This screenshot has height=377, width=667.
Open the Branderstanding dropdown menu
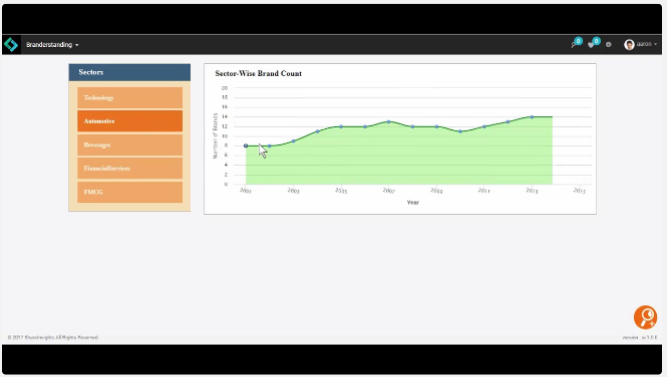pos(52,45)
